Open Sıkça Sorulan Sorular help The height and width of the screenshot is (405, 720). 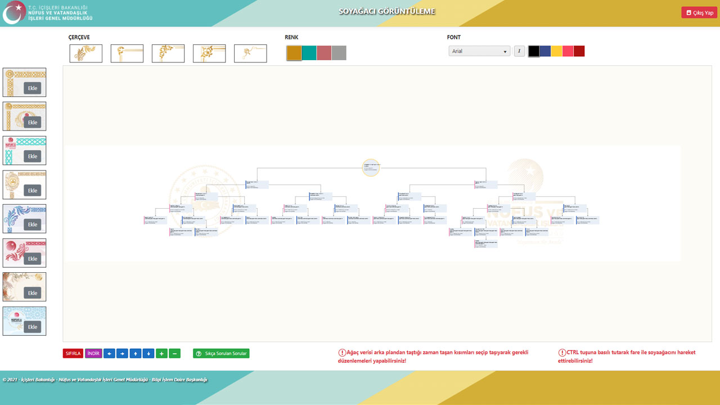(x=221, y=353)
